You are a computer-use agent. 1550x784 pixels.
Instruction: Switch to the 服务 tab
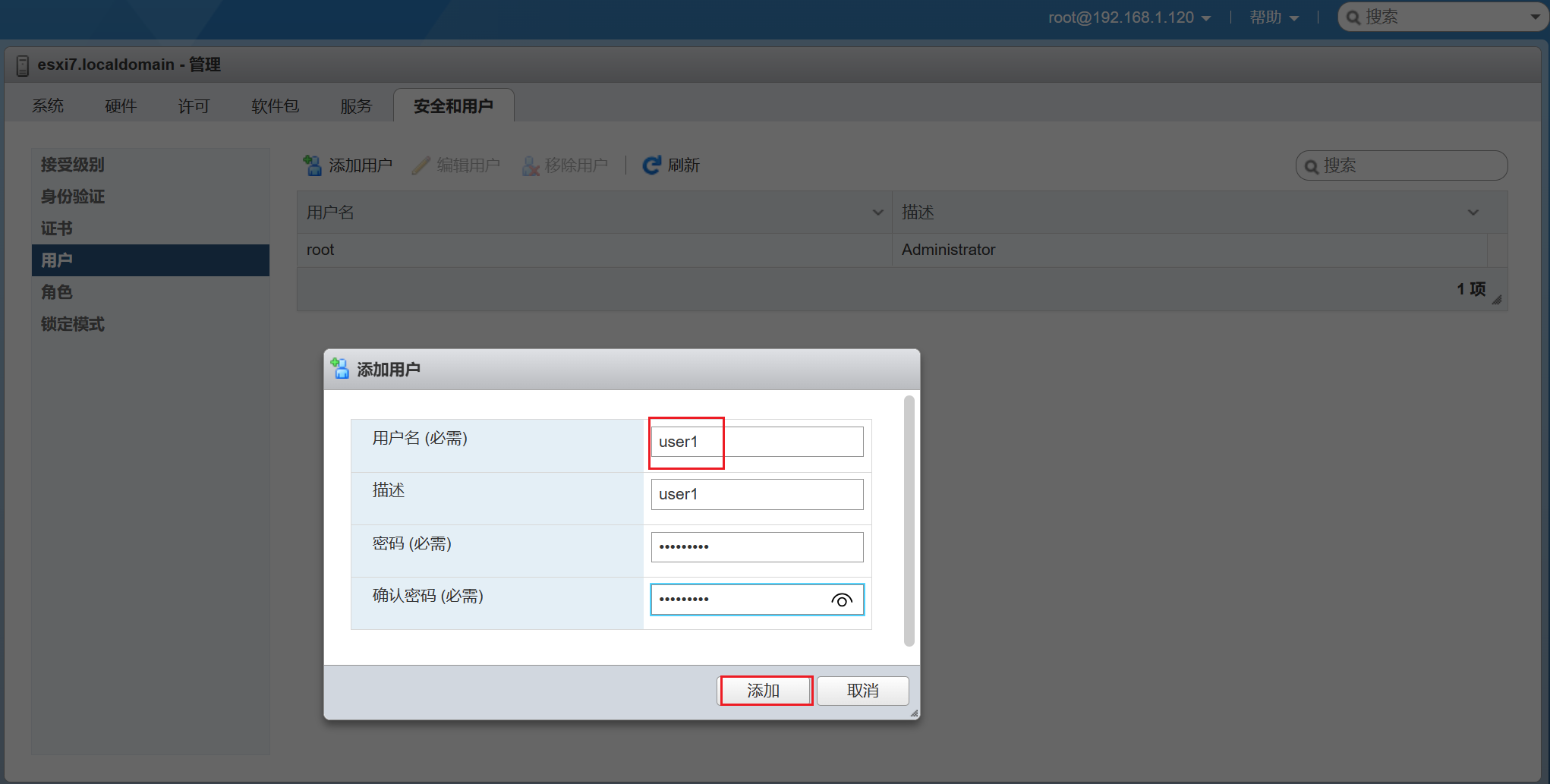pos(356,106)
